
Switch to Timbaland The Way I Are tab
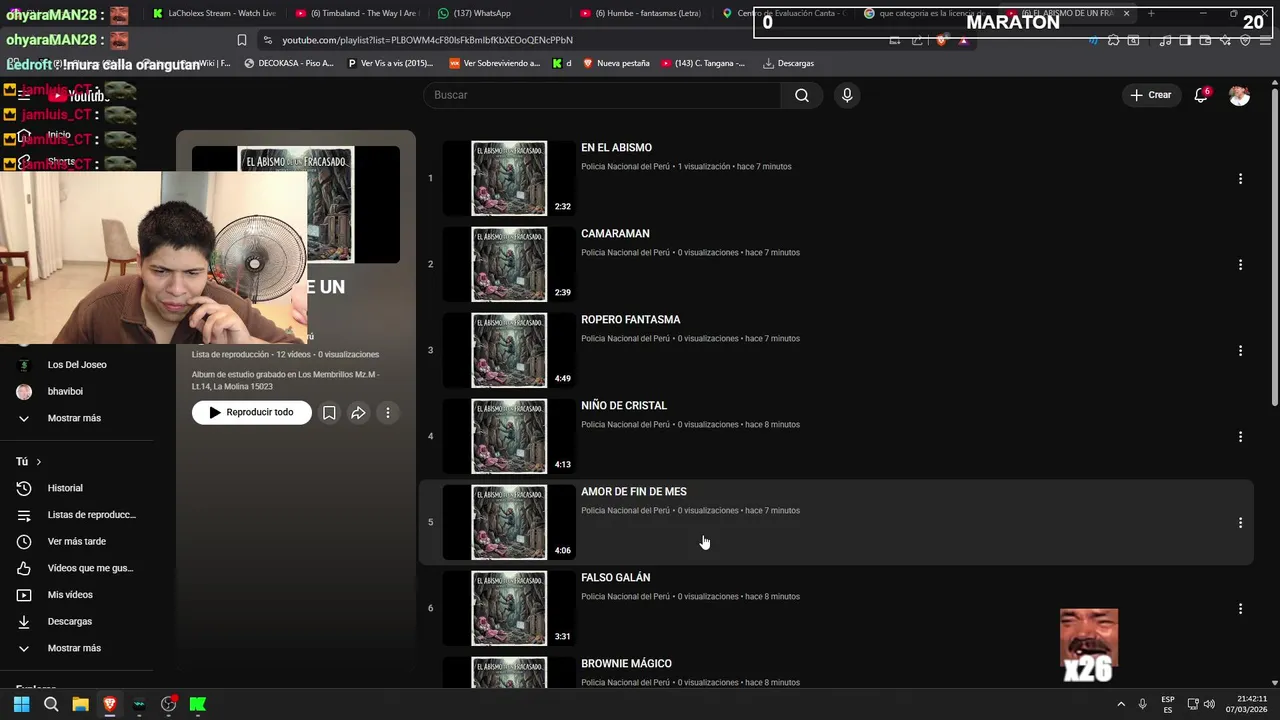point(356,13)
